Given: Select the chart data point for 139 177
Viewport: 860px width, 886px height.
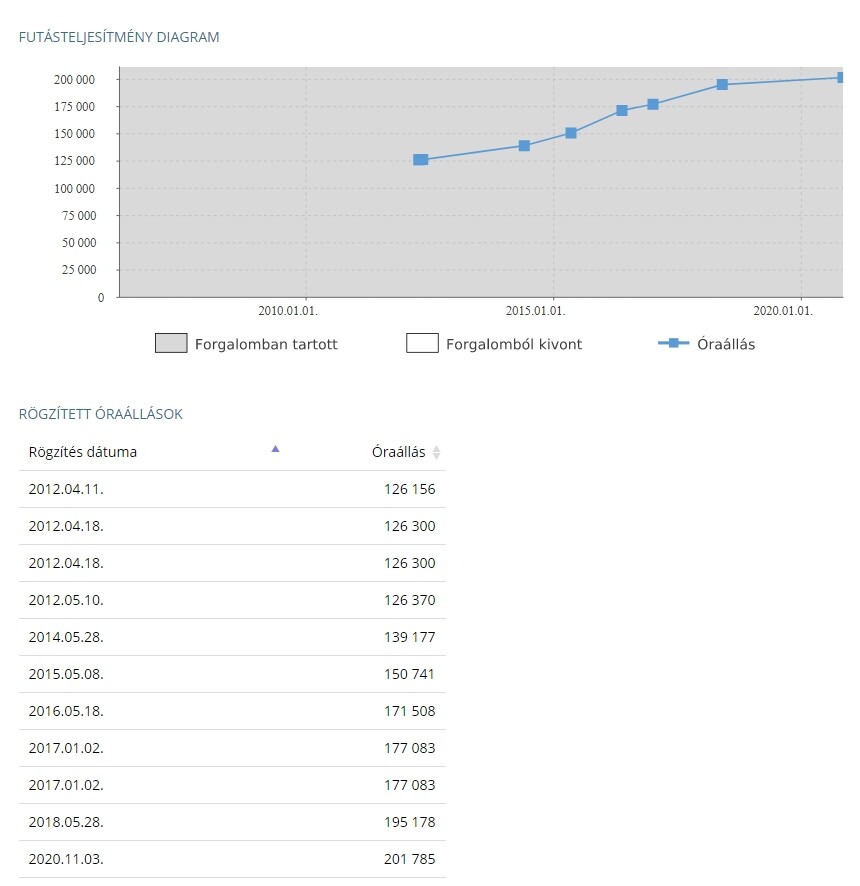Looking at the screenshot, I should coord(524,146).
